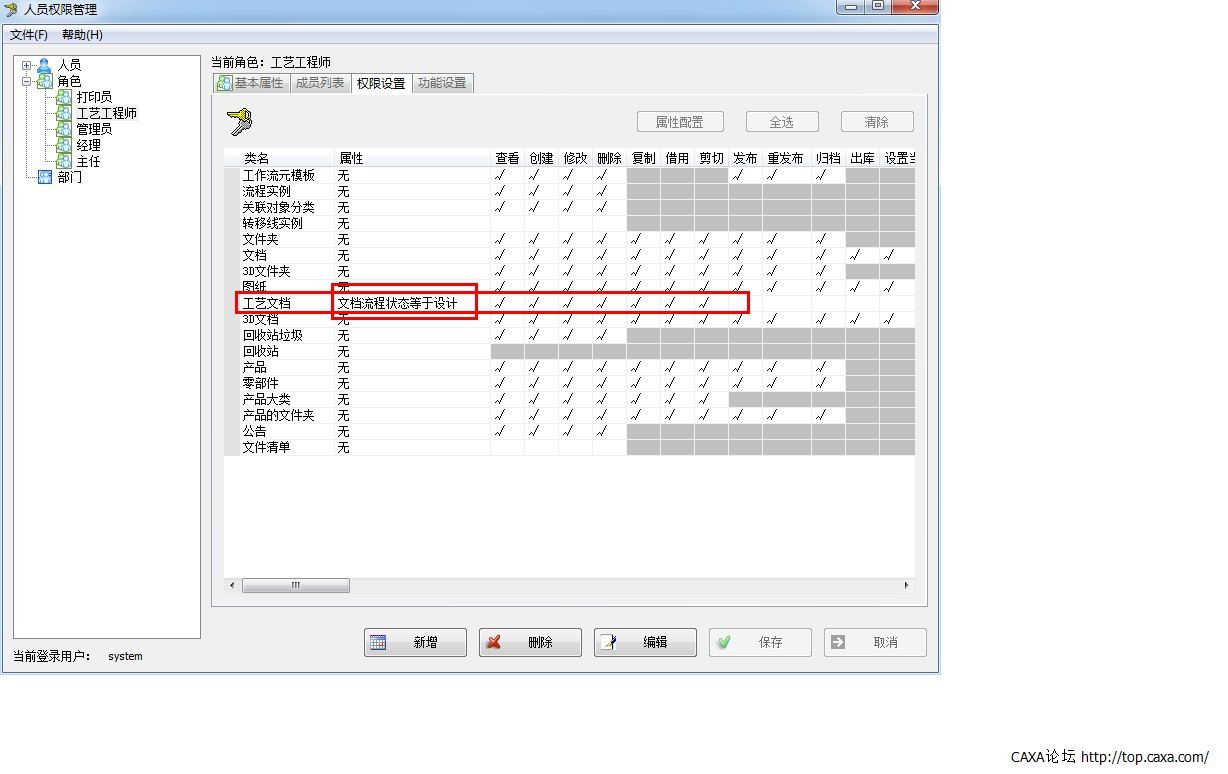Click the grid icon on 新增 button
Viewport: 1228px width, 774px height.
tap(378, 643)
